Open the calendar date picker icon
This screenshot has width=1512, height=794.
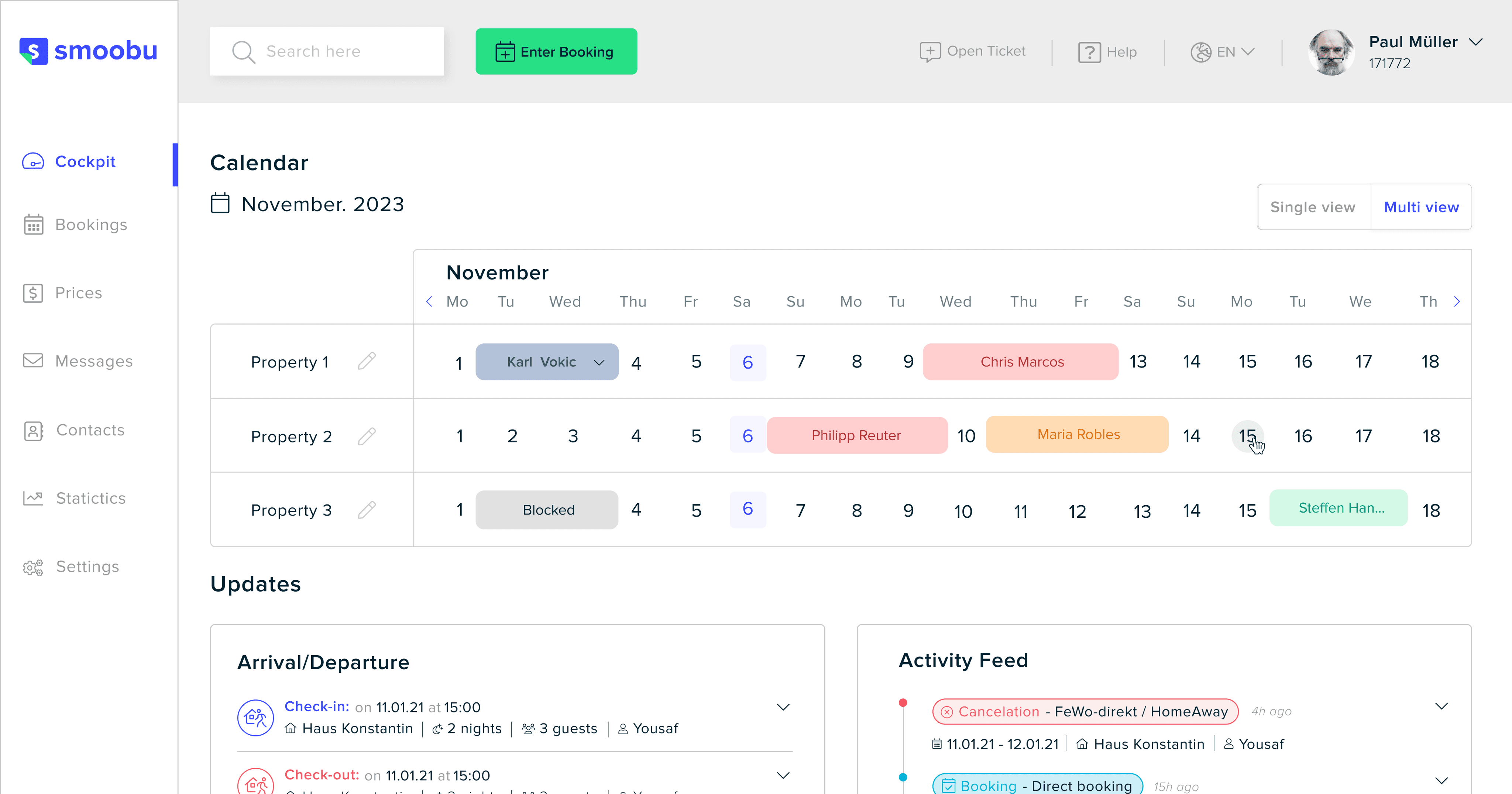click(x=220, y=204)
